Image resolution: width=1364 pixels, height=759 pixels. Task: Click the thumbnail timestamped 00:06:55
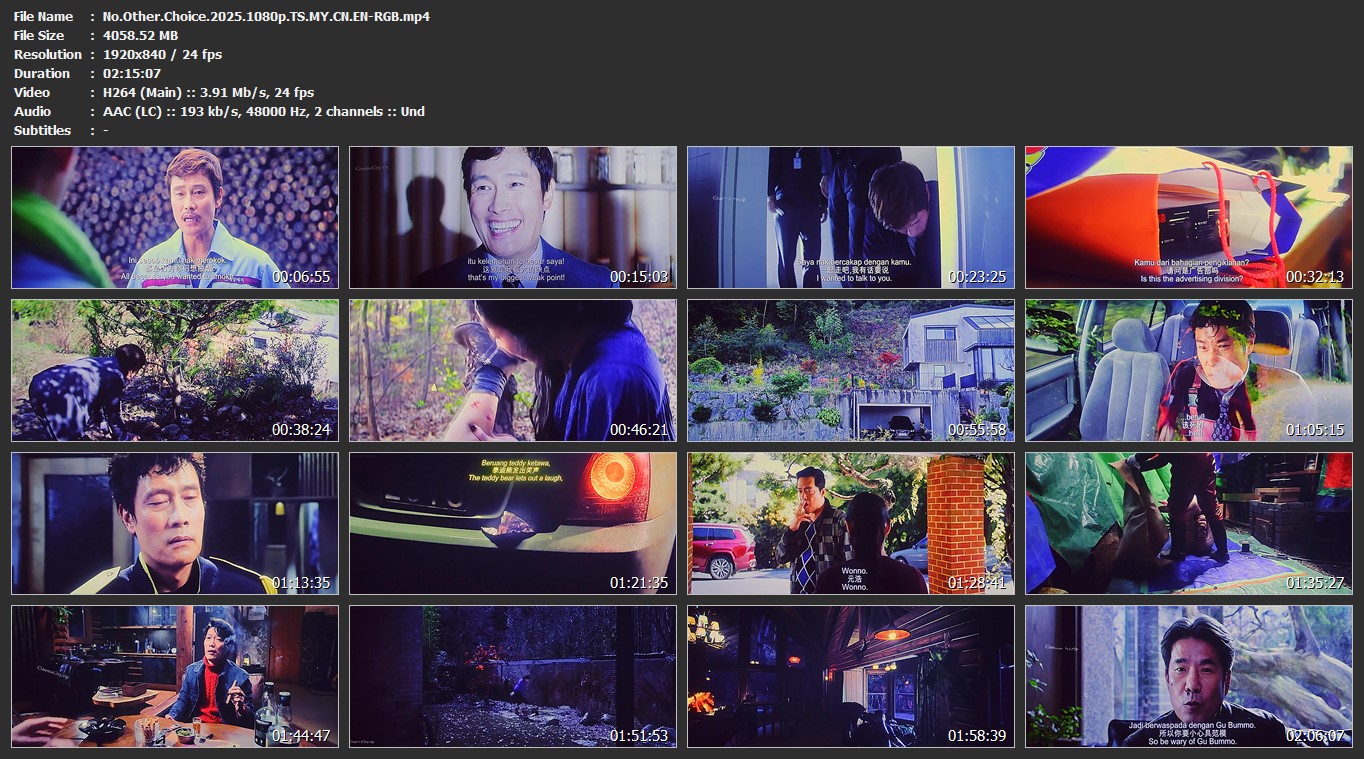click(175, 217)
